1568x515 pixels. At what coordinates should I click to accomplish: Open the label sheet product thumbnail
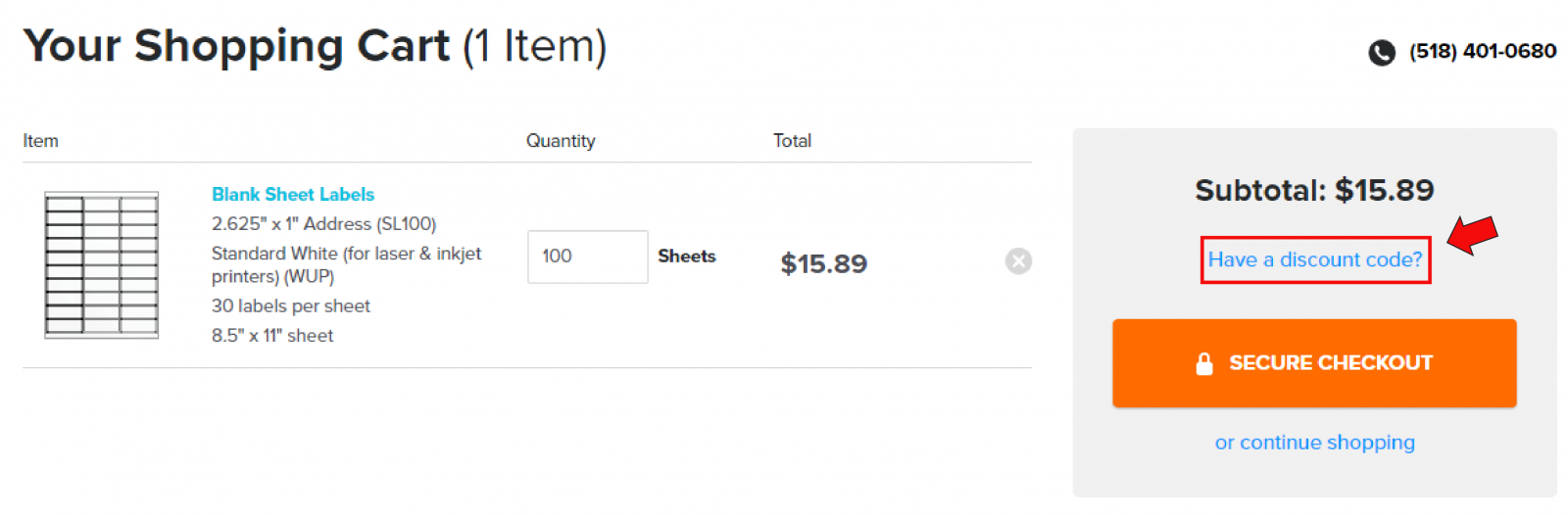(x=101, y=265)
